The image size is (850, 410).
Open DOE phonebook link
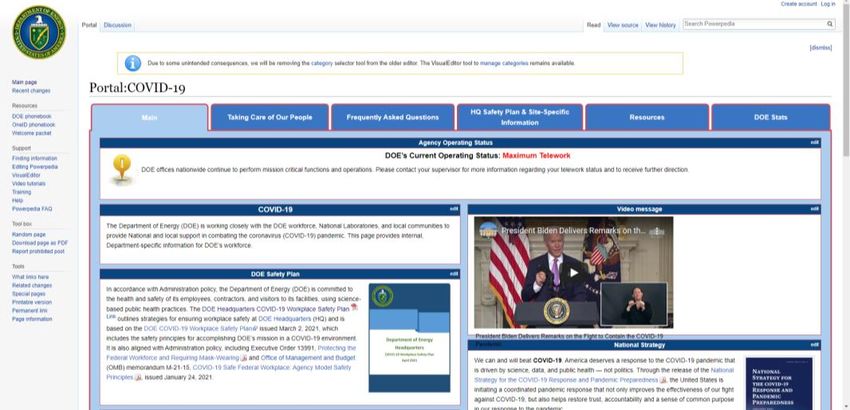tap(31, 117)
